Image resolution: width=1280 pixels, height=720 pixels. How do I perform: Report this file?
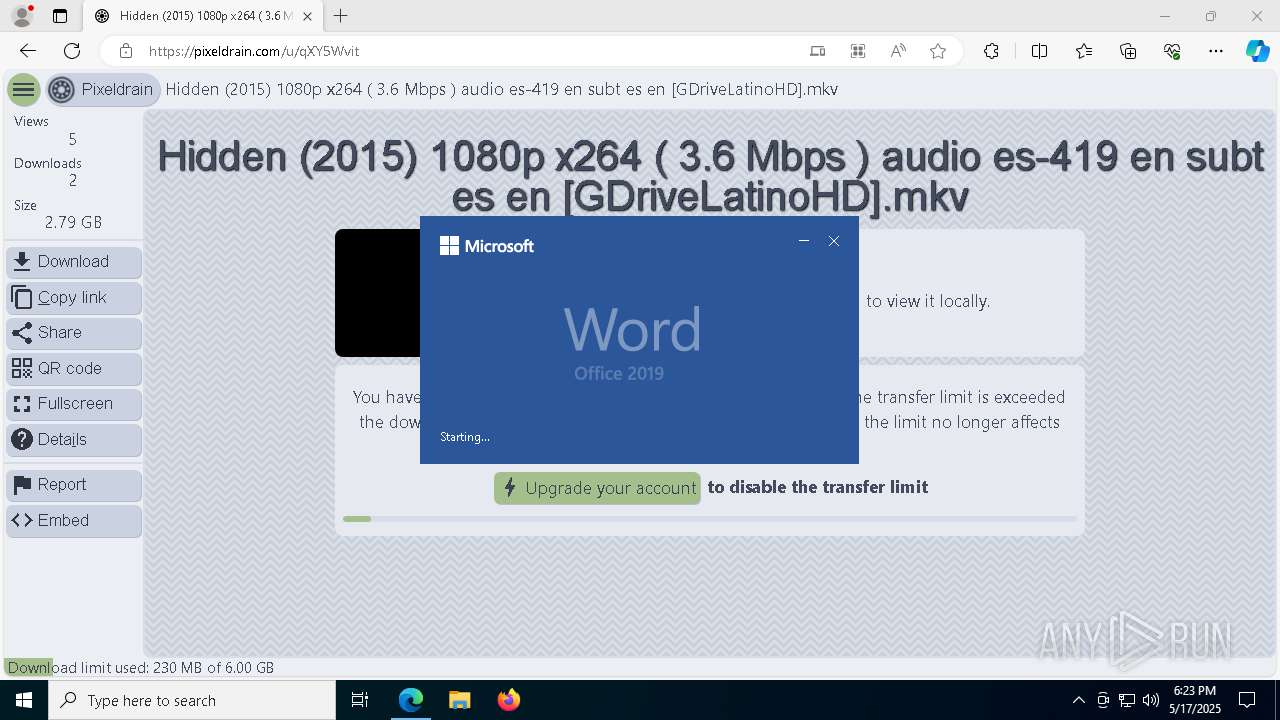pos(74,485)
